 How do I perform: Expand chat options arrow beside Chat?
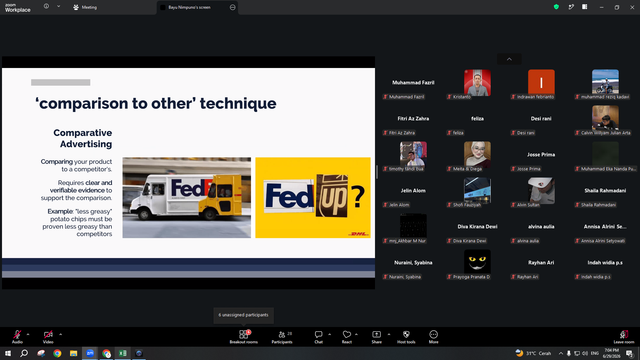tap(329, 334)
